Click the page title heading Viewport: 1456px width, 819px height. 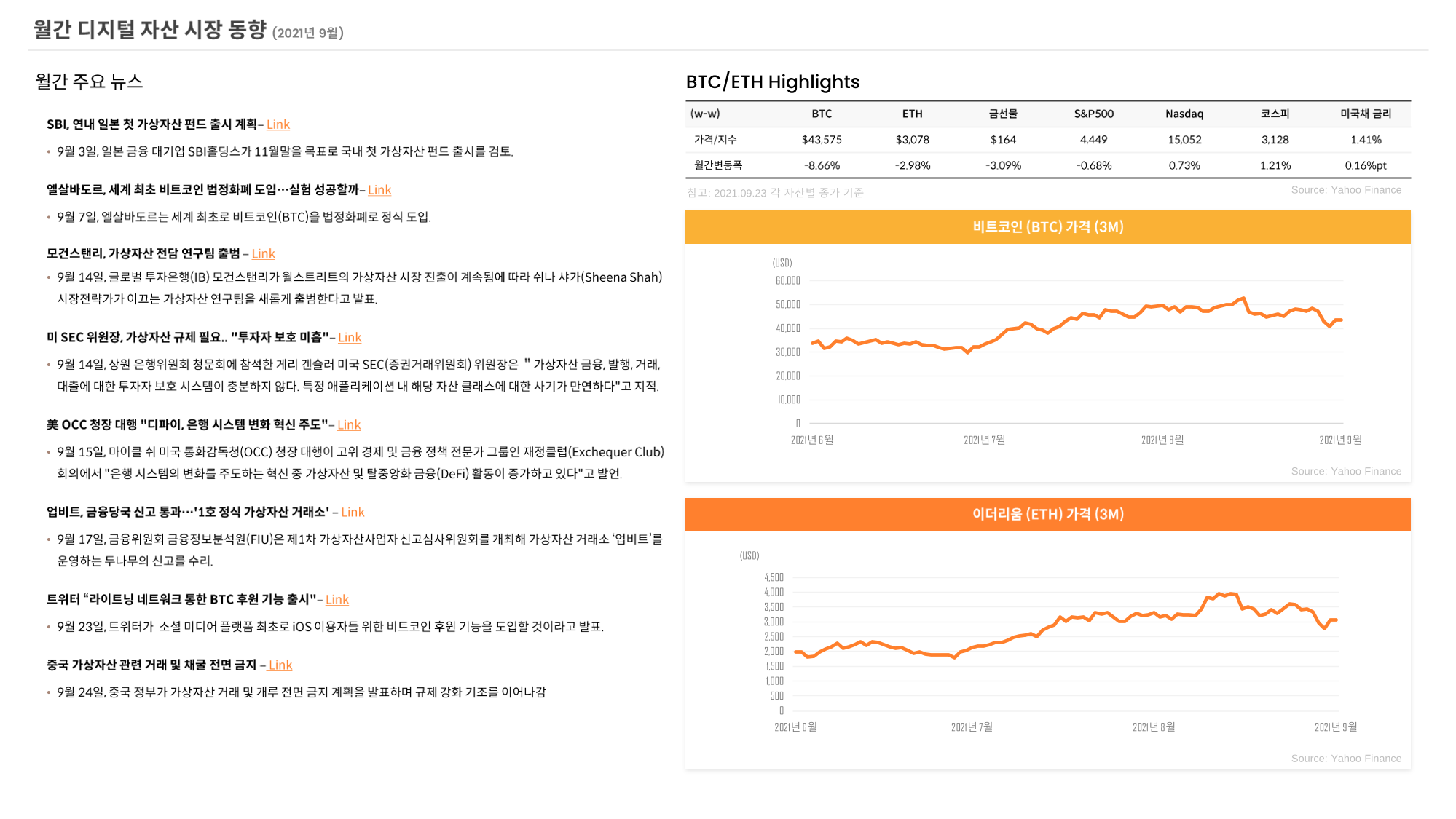(x=150, y=30)
